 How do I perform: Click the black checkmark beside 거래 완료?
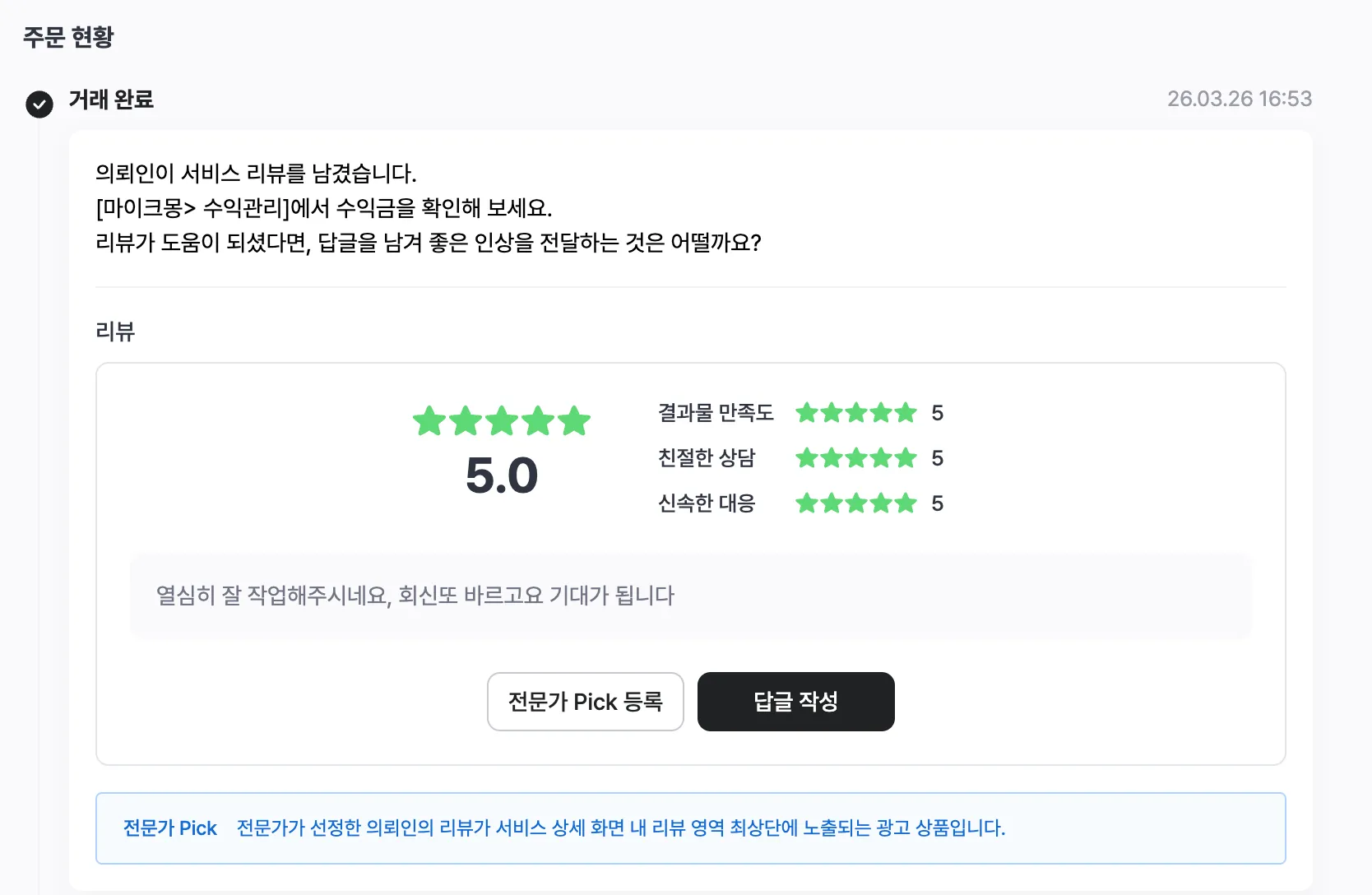39,104
